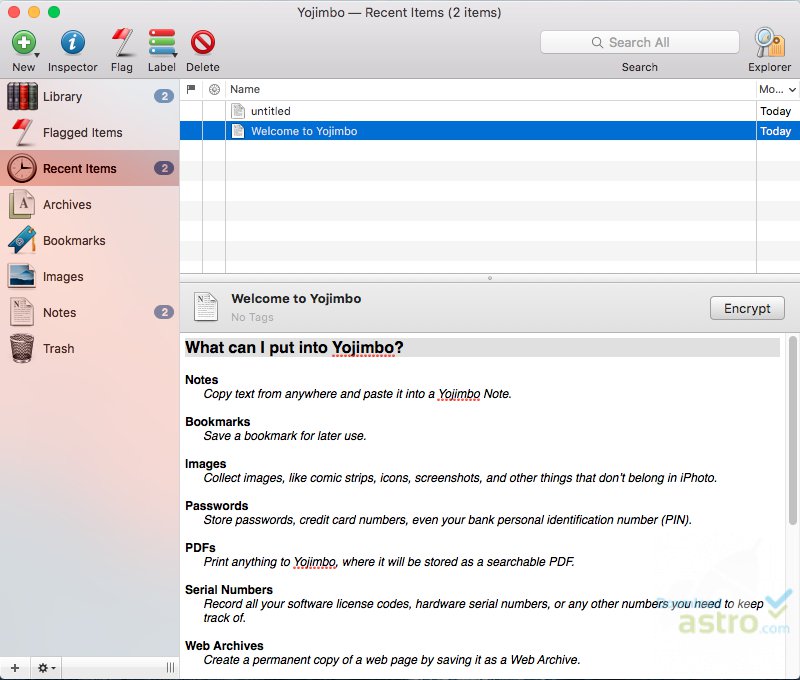The height and width of the screenshot is (680, 800).
Task: Add a collection with plus button
Action: pyautogui.click(x=15, y=668)
